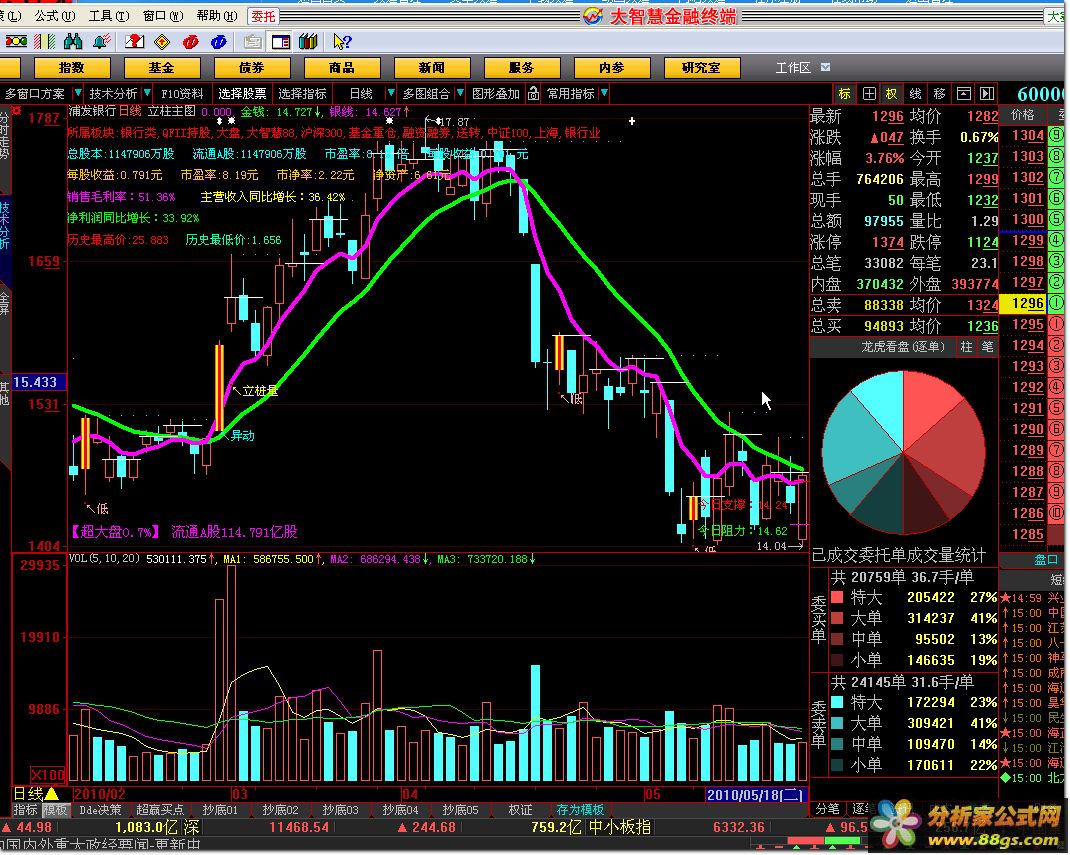Viewport: 1070px width, 855px height.
Task: Click the 2010/05/18 date marker
Action: coord(755,794)
